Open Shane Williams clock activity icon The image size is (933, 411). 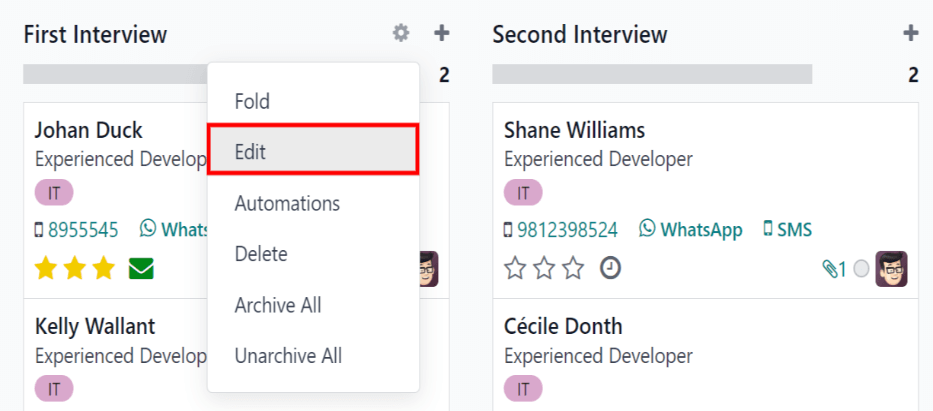coord(610,269)
